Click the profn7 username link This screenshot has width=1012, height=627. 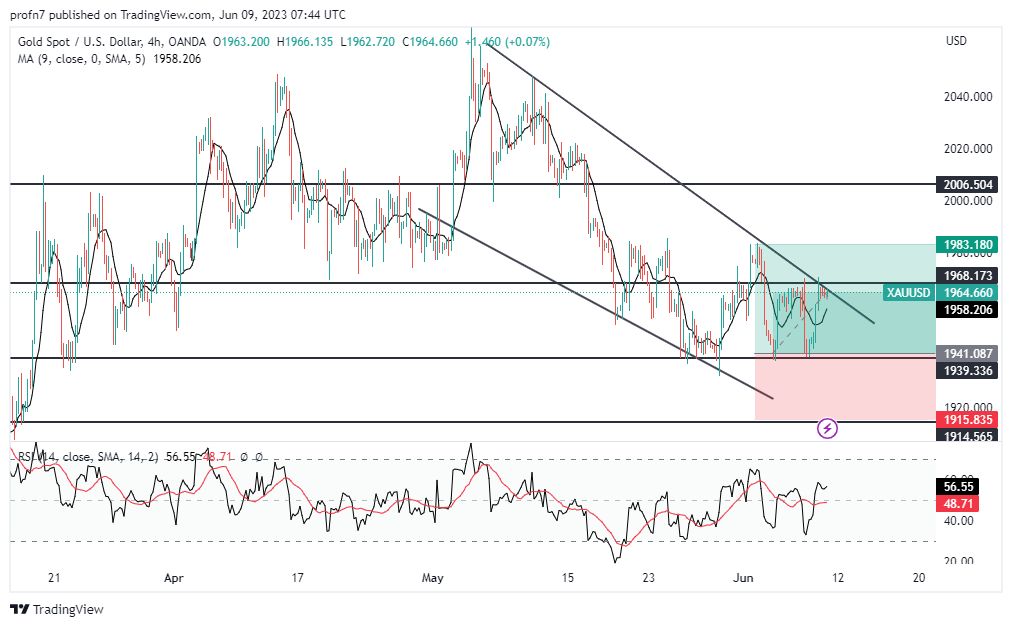tap(26, 15)
